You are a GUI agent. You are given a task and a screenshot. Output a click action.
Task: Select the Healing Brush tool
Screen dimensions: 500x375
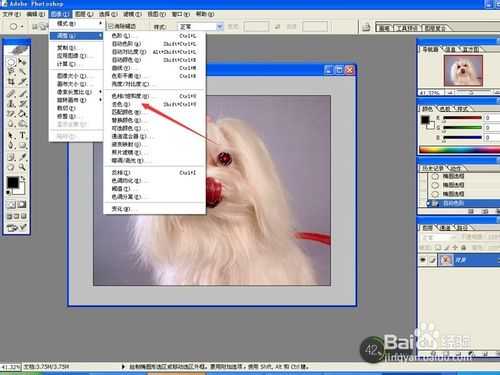point(11,93)
